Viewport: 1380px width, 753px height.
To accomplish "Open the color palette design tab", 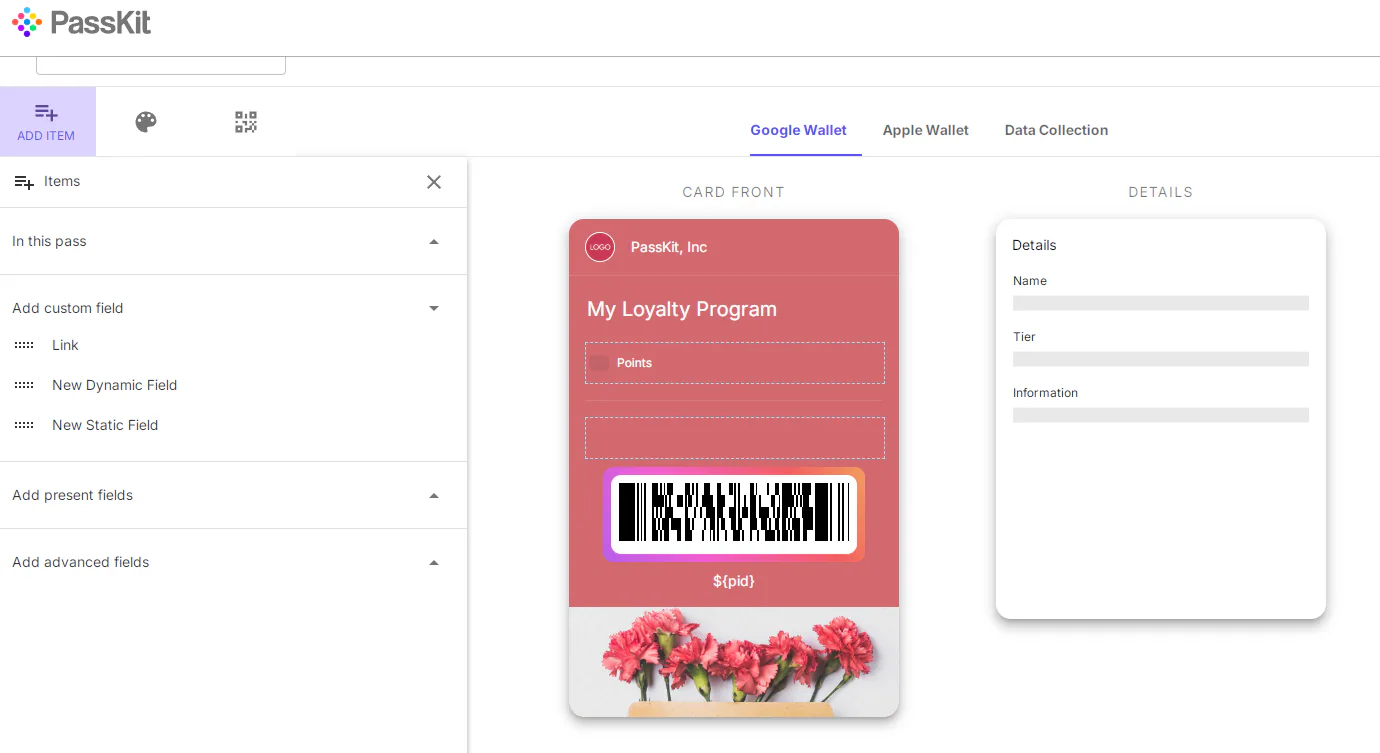I will 146,122.
